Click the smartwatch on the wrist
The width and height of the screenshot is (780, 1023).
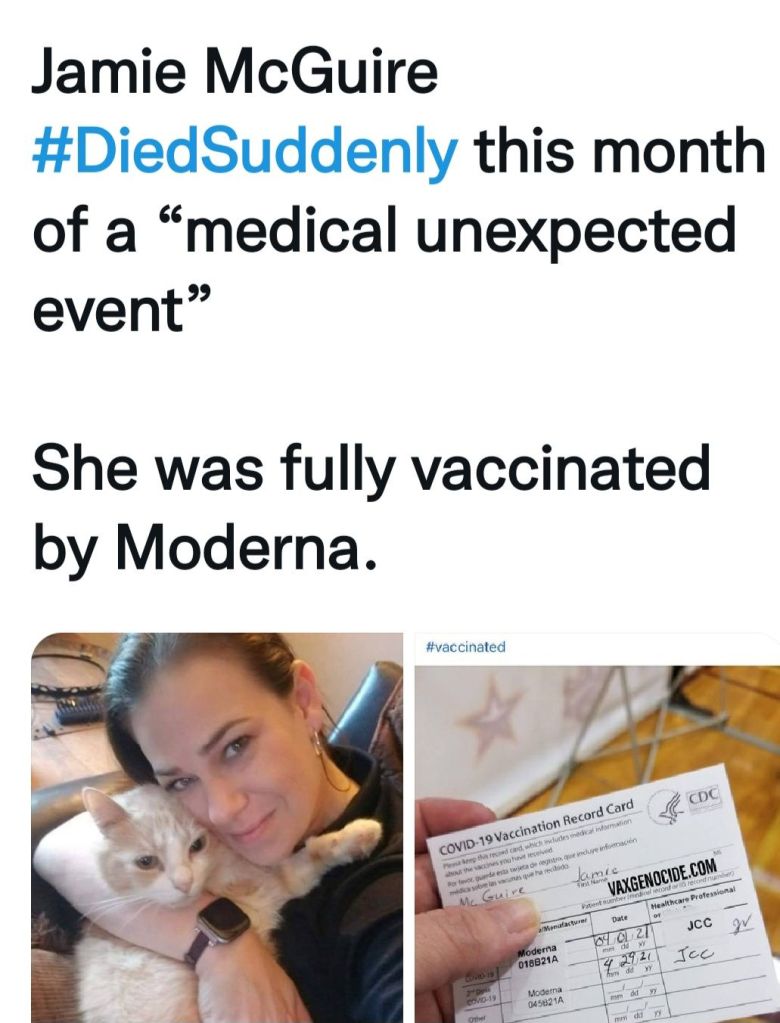[x=221, y=919]
